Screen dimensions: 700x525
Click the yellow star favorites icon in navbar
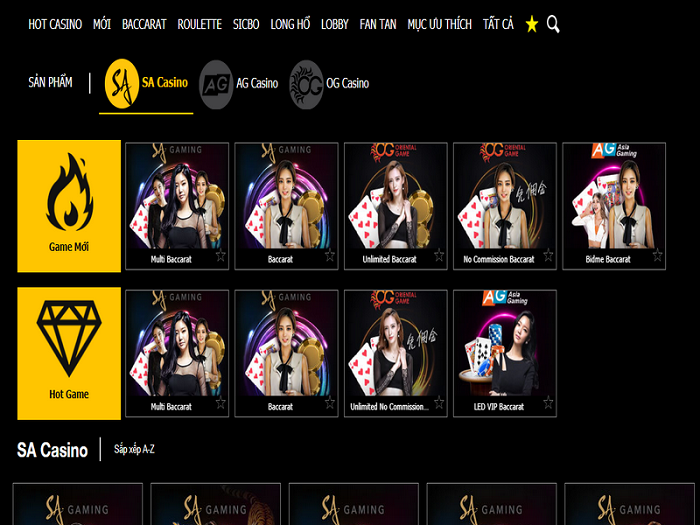tap(531, 24)
